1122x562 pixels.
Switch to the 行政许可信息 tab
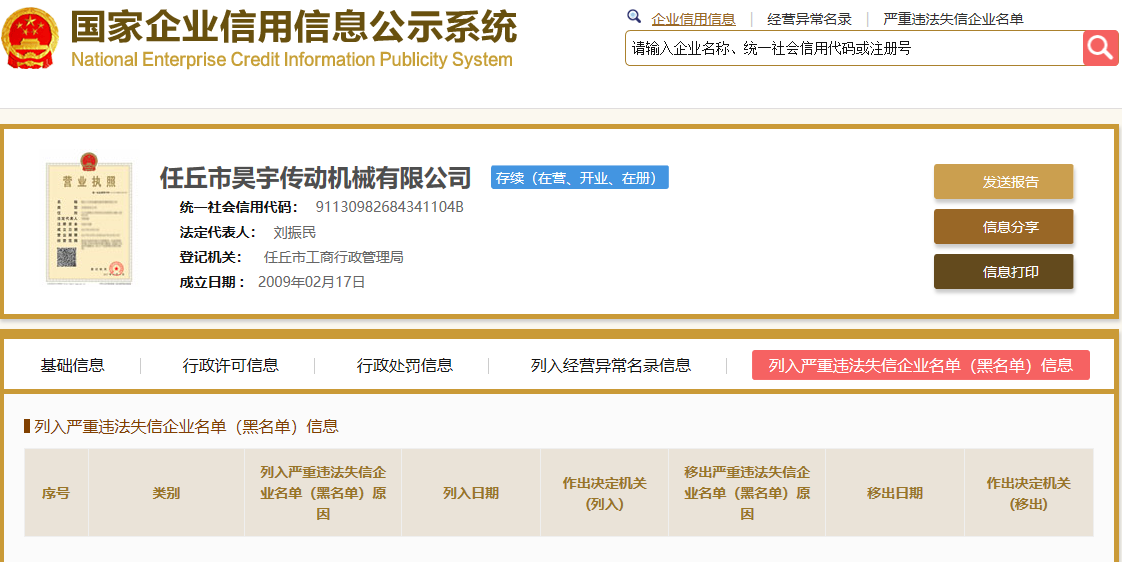[x=230, y=365]
